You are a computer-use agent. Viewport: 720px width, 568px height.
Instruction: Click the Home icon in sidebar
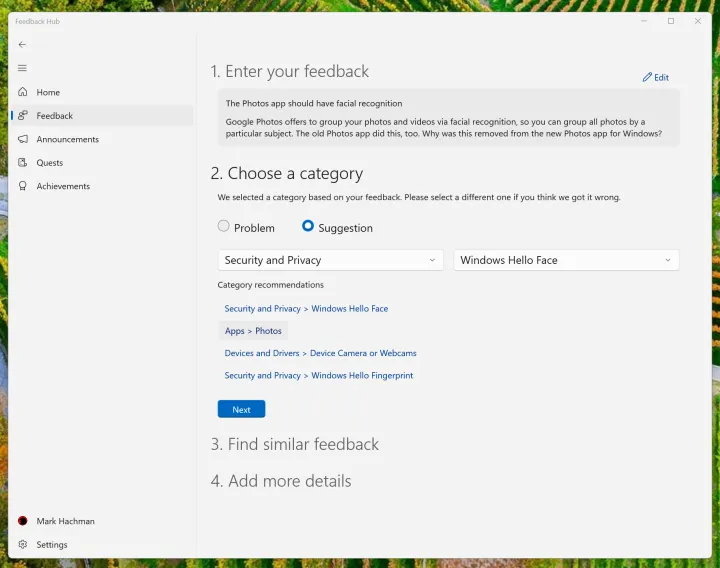coord(22,92)
